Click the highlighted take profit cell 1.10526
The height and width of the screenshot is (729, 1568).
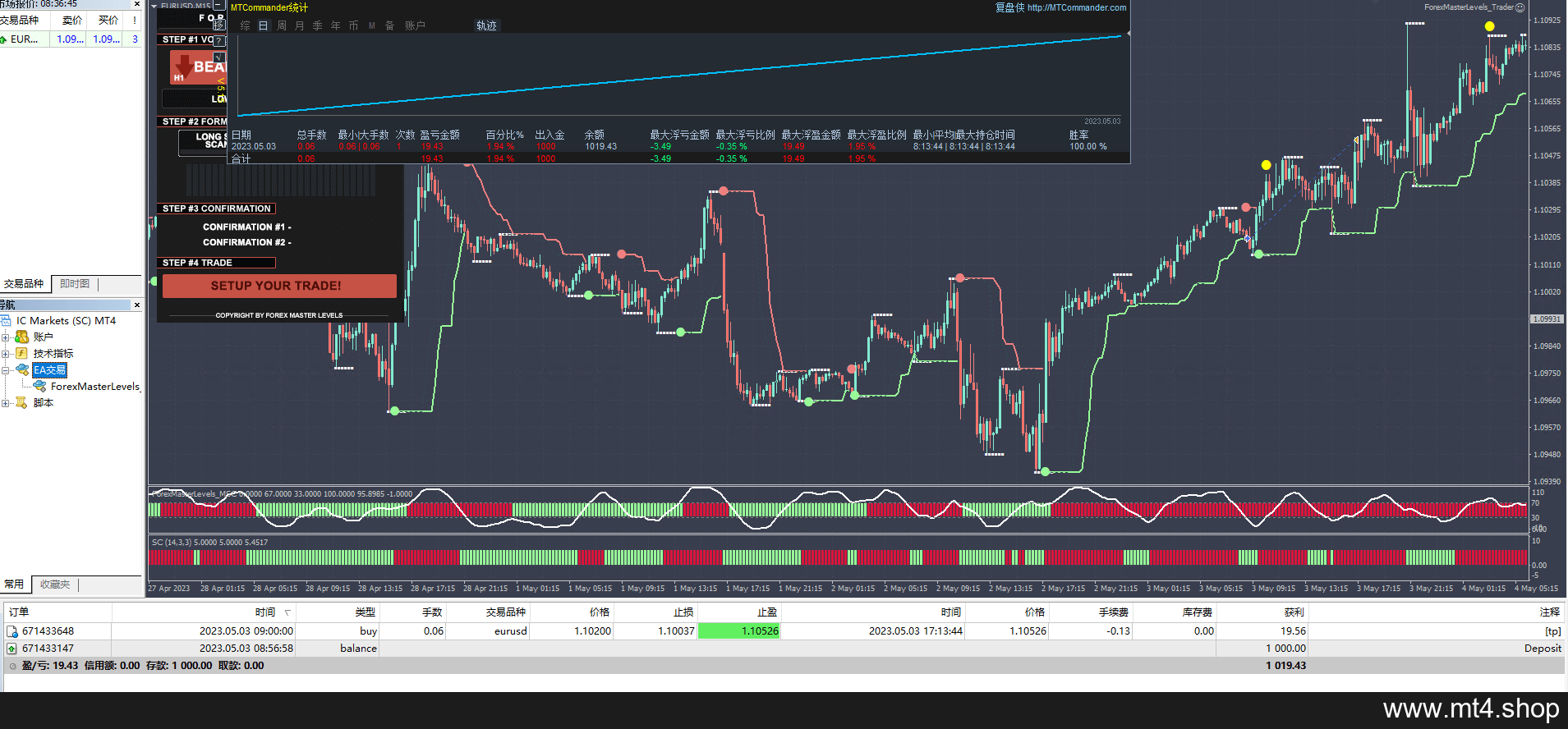[738, 631]
